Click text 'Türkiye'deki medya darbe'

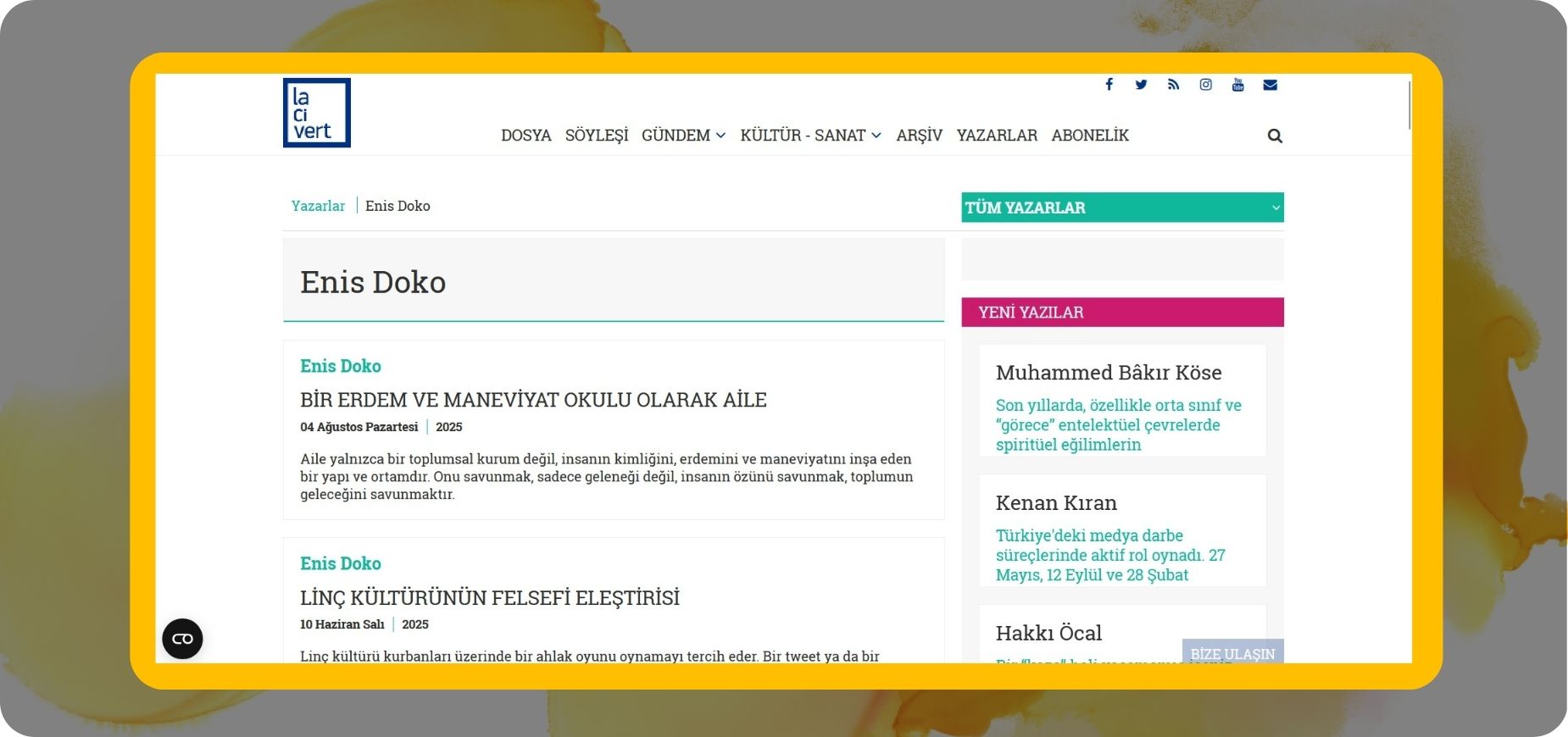[1089, 535]
